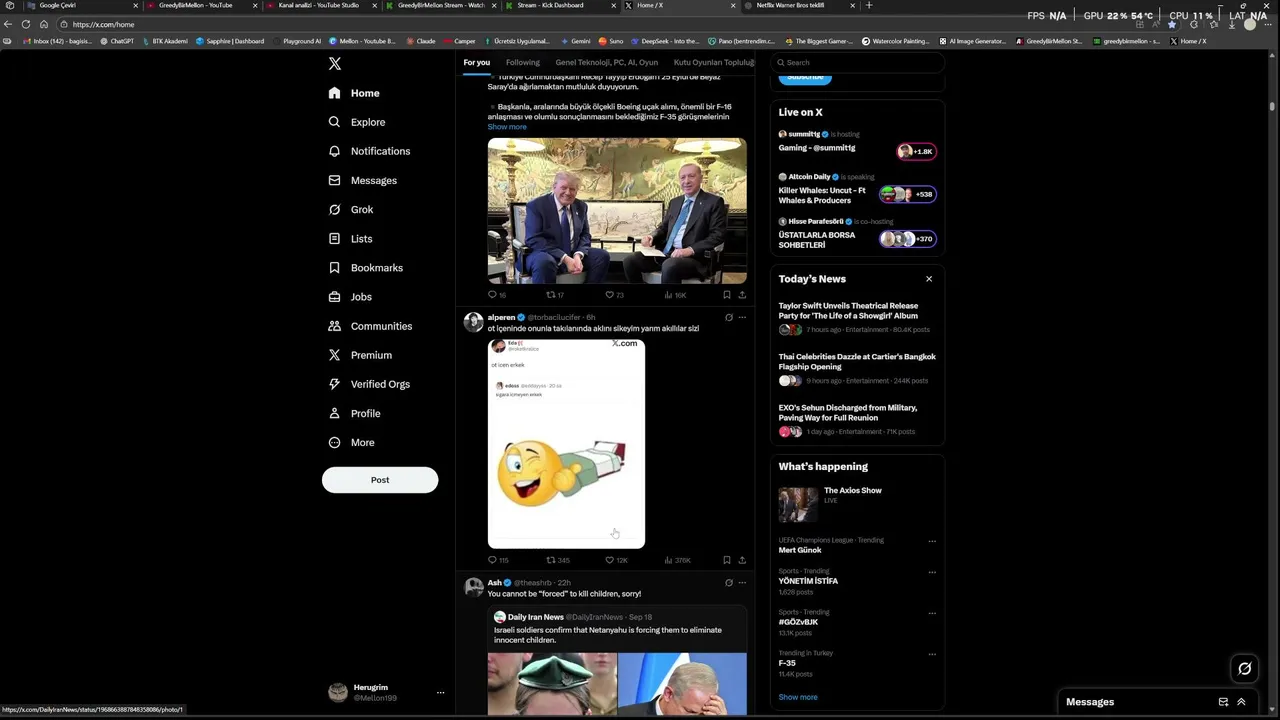Switch to the Following tab
The width and height of the screenshot is (1280, 720).
[x=522, y=62]
